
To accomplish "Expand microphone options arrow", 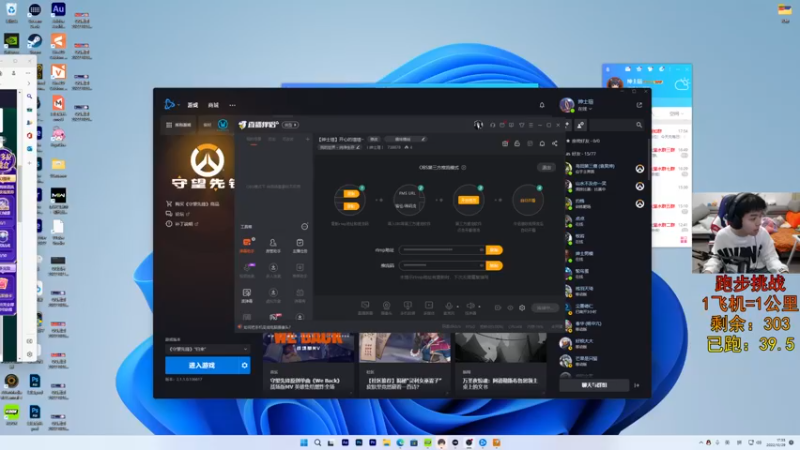I will pos(458,307).
